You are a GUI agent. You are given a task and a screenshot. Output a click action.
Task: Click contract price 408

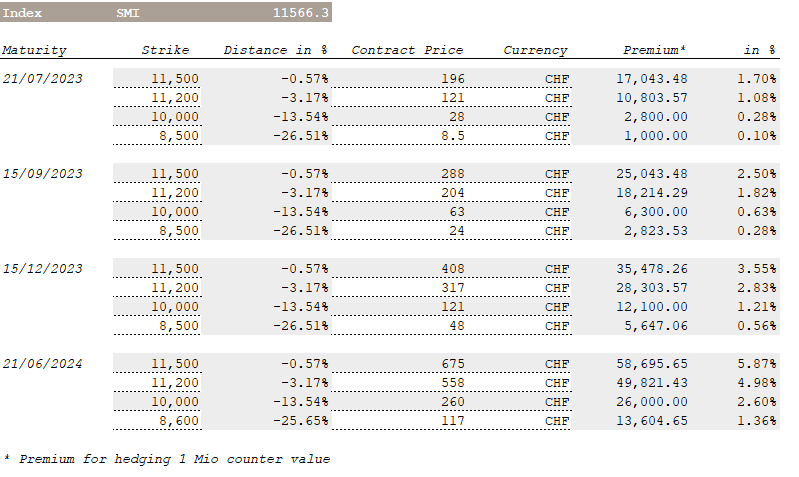point(452,269)
